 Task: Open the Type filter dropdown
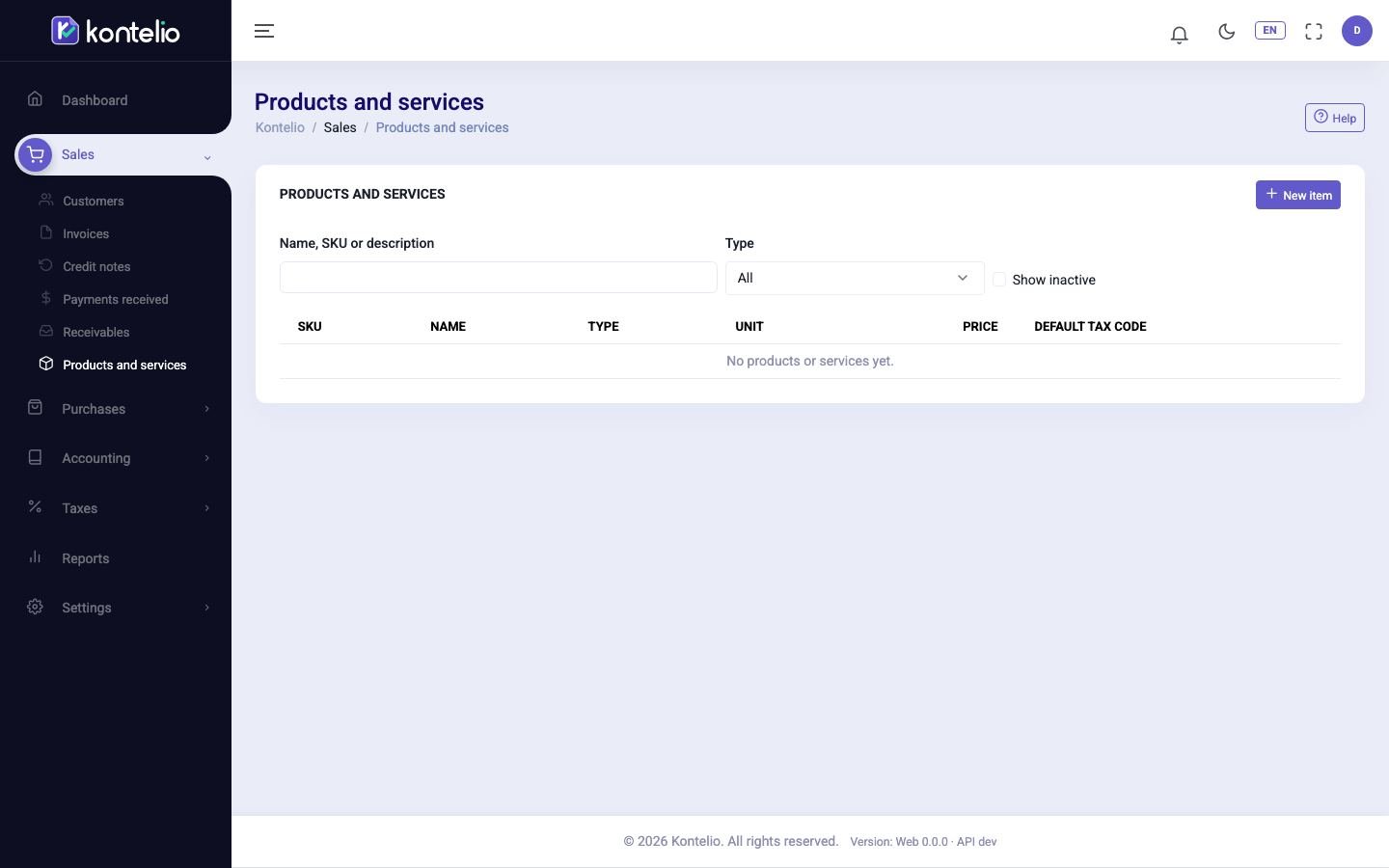coord(855,278)
